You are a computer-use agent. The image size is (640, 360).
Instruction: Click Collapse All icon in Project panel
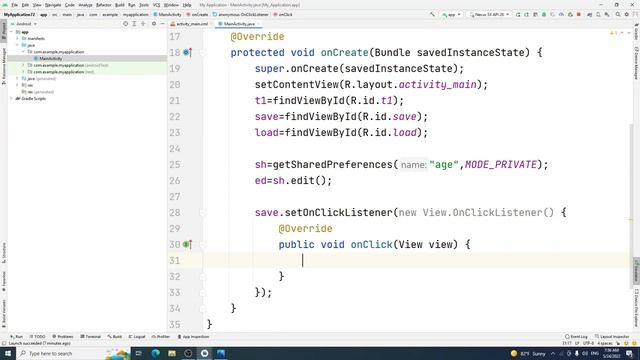(x=143, y=24)
